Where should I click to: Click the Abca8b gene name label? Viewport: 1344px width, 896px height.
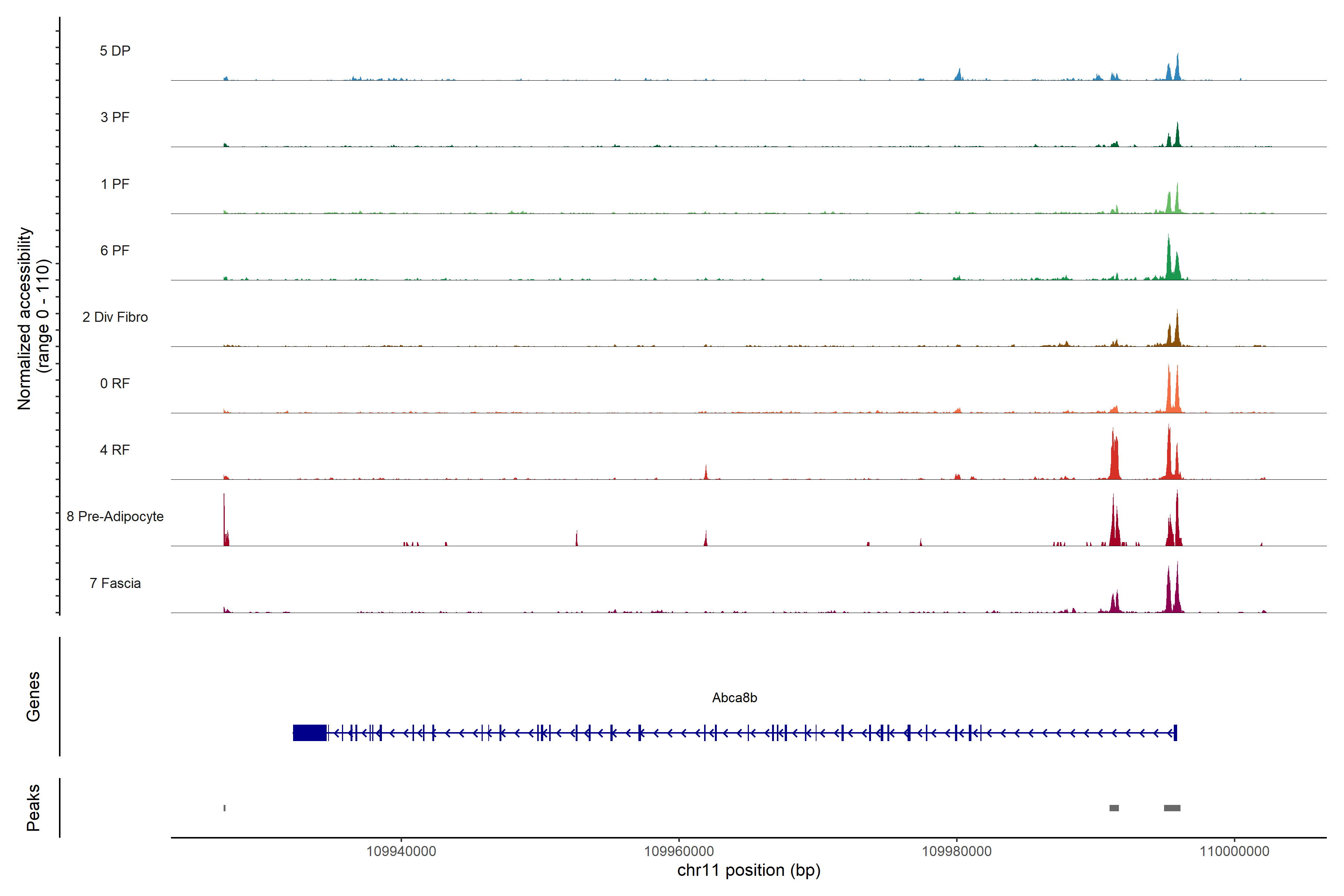point(734,698)
